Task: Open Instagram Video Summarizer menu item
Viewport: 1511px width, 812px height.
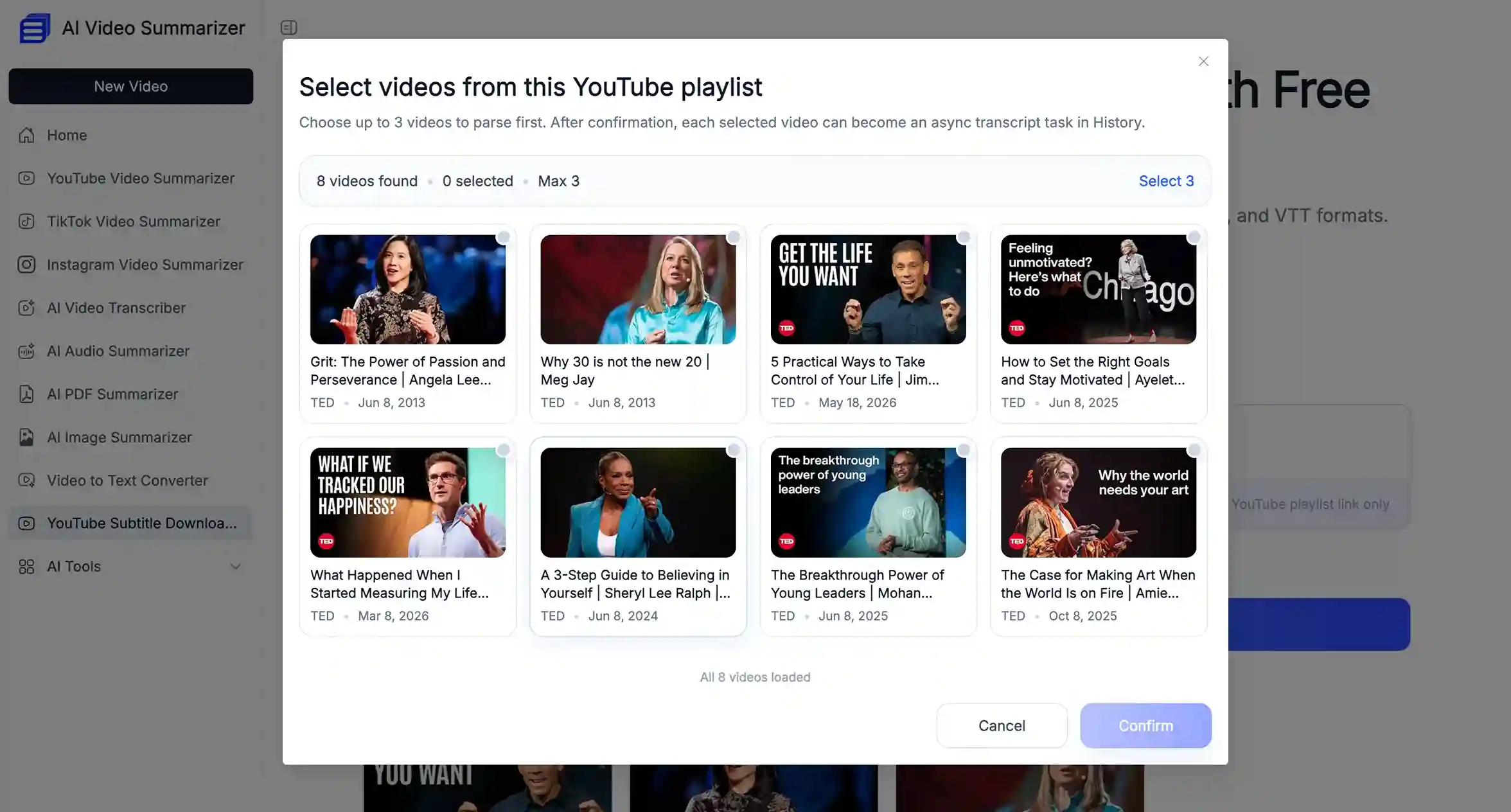Action: (x=130, y=265)
